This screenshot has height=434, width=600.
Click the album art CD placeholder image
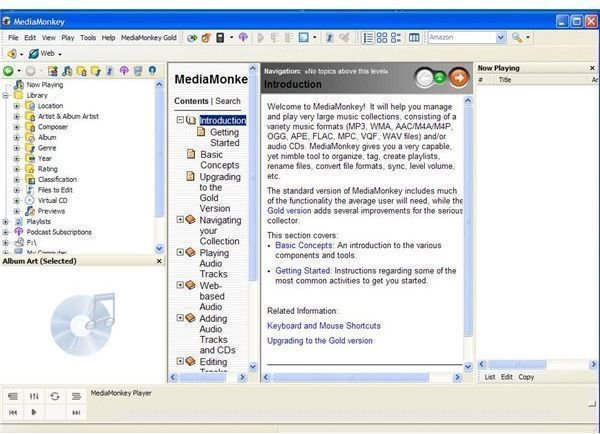[x=83, y=324]
